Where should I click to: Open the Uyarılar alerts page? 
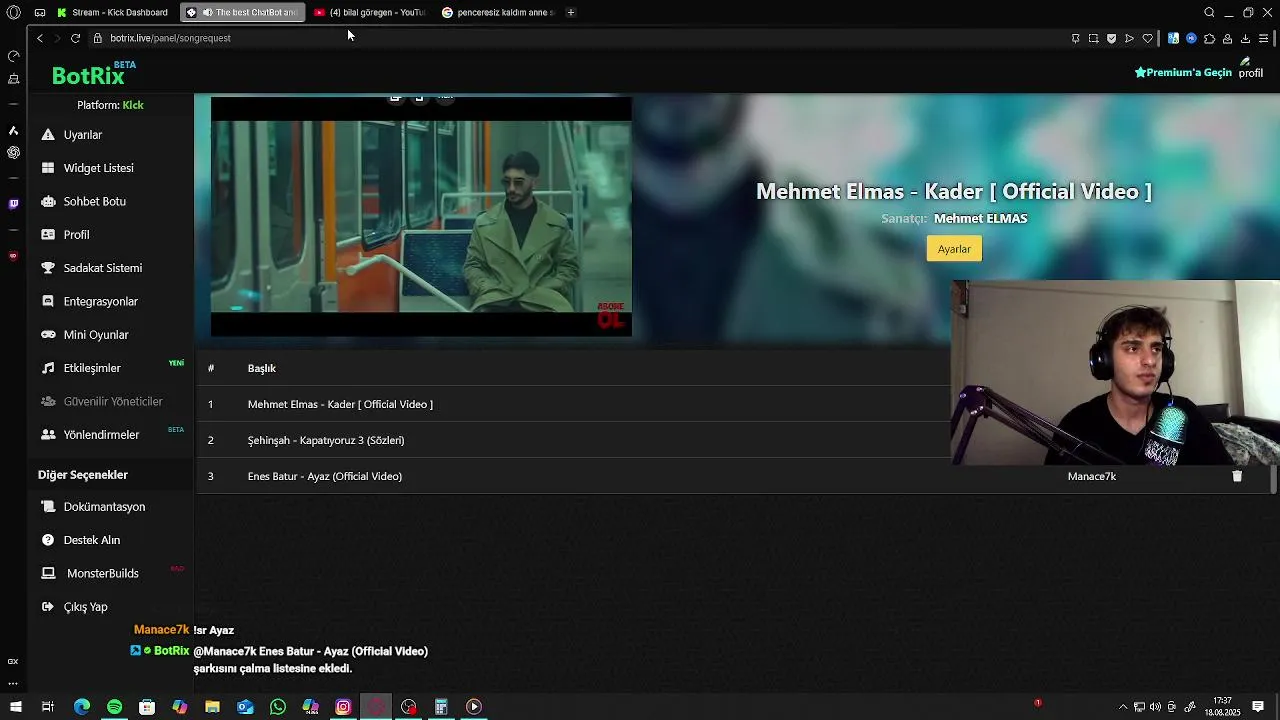[x=82, y=135]
